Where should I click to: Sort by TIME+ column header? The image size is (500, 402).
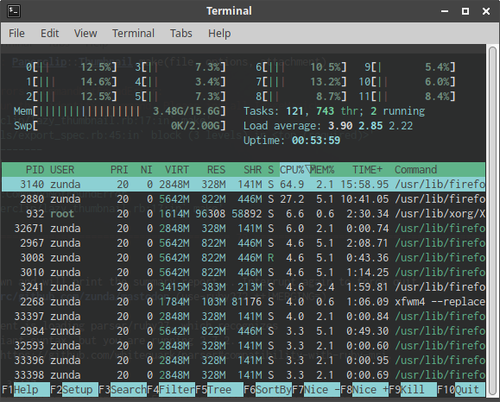coord(367,170)
